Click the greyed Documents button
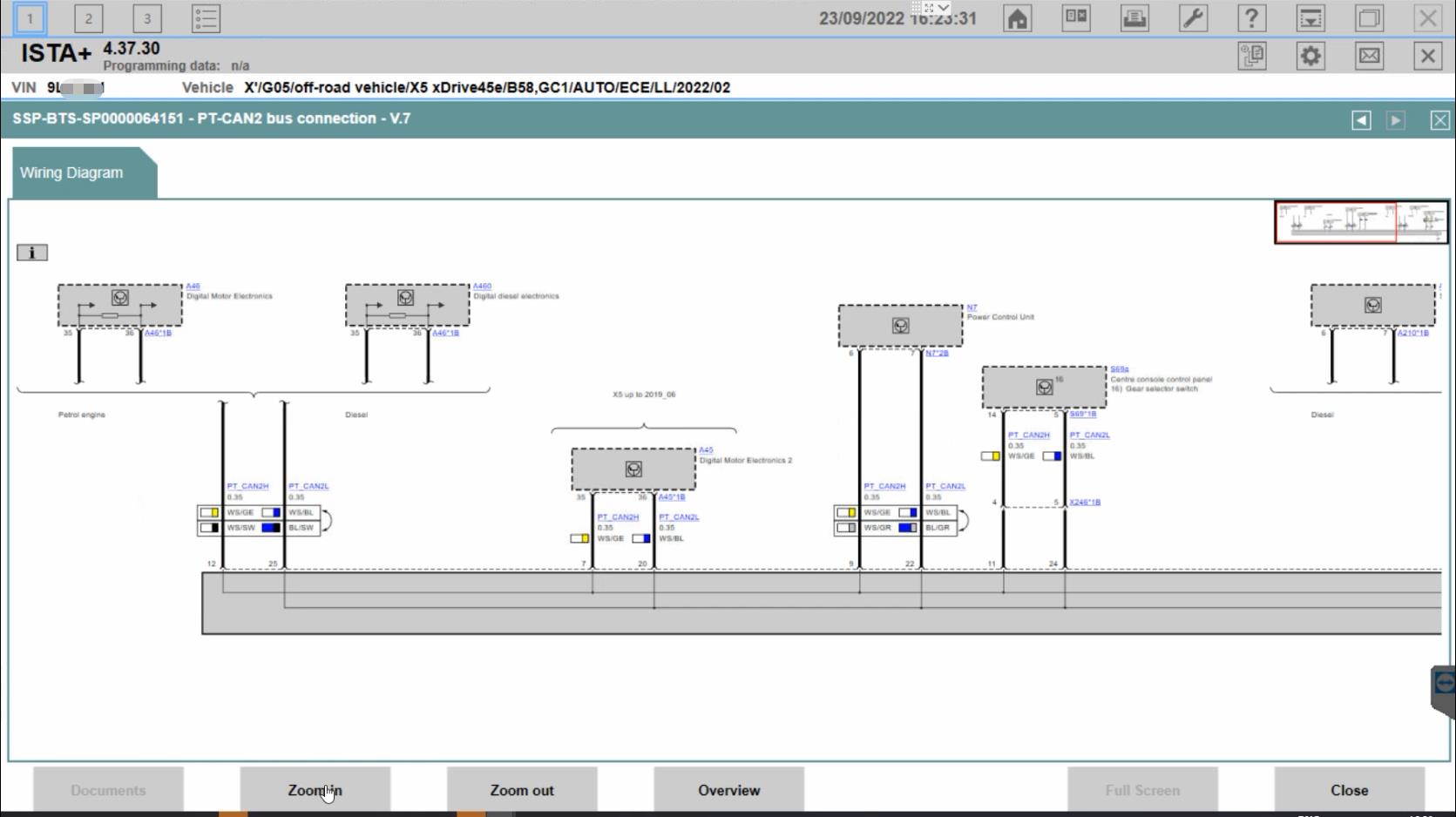 [108, 790]
